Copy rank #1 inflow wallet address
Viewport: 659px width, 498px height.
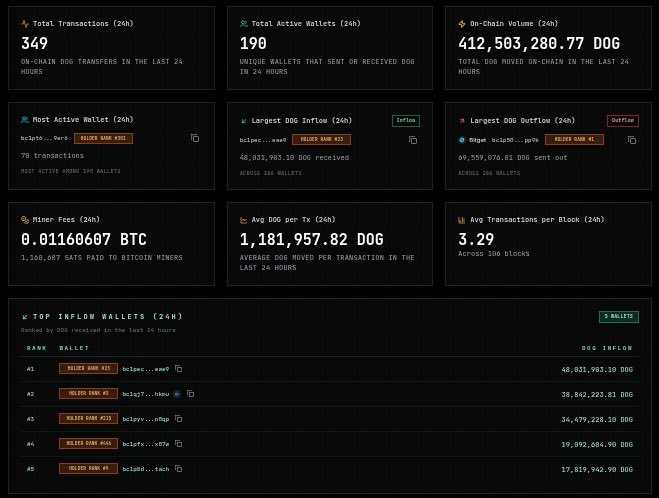tap(179, 369)
